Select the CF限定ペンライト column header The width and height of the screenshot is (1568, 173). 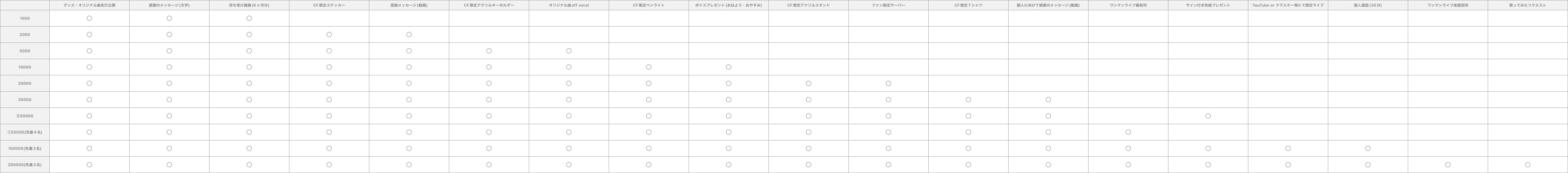coord(648,5)
